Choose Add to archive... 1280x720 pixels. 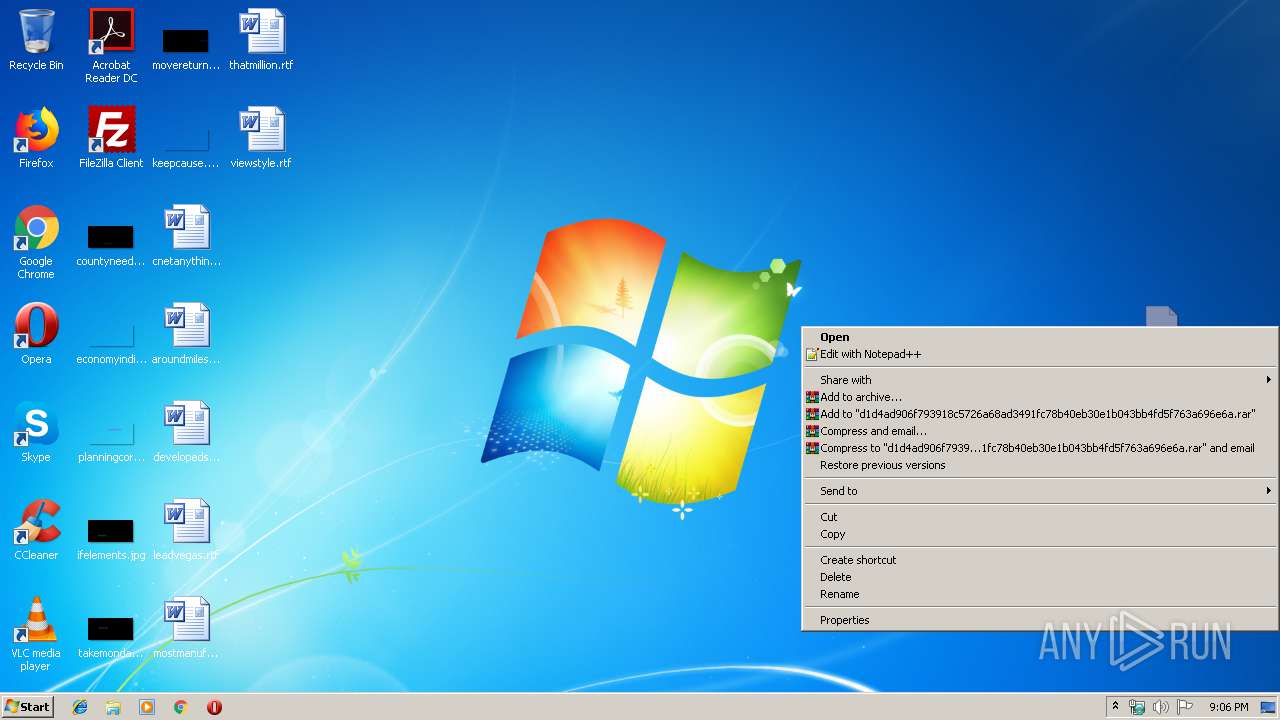(1040, 397)
